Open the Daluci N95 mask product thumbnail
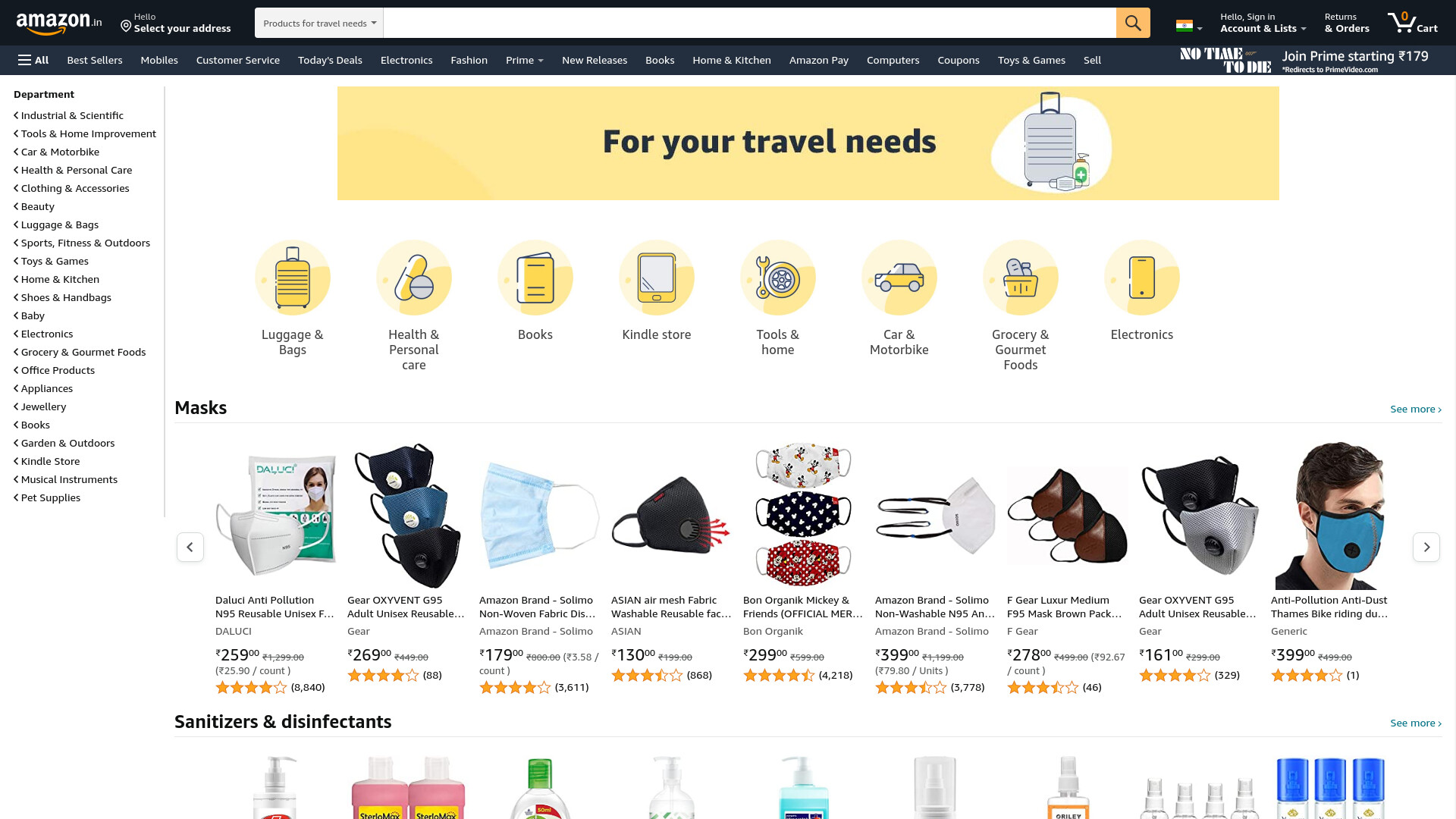 point(275,516)
